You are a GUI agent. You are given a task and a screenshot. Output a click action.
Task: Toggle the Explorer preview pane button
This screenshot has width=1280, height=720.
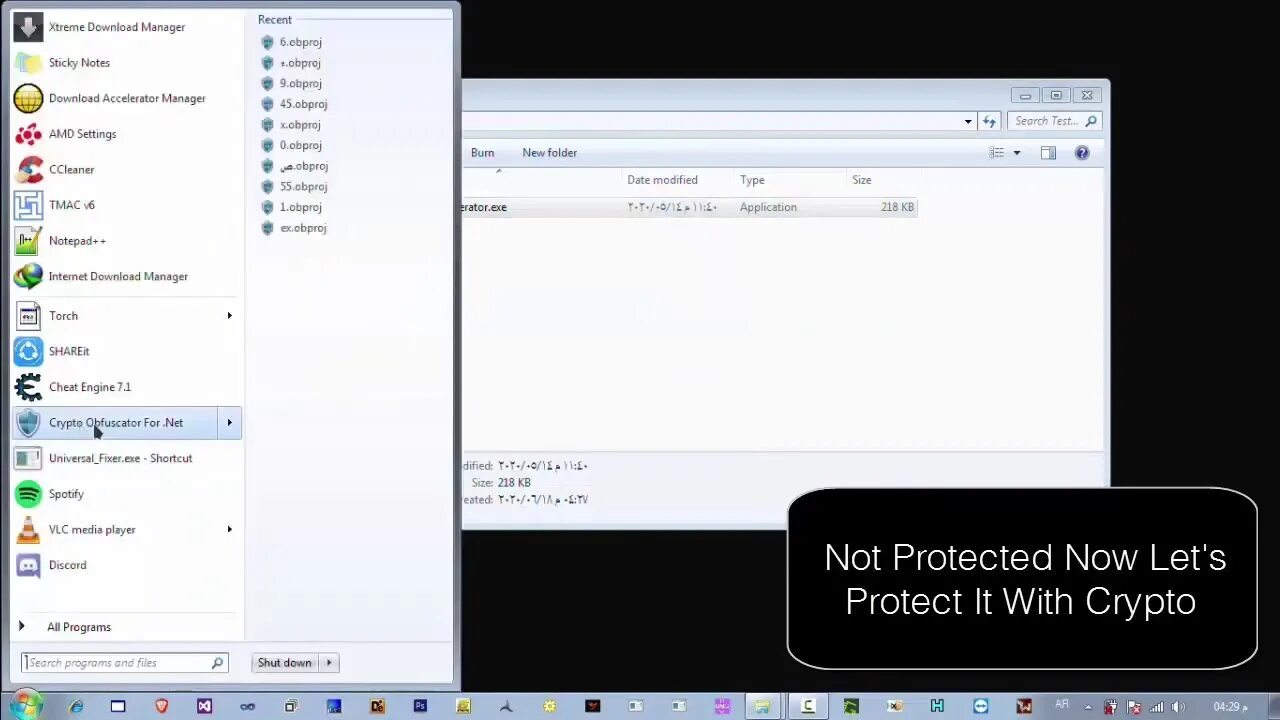[1048, 153]
